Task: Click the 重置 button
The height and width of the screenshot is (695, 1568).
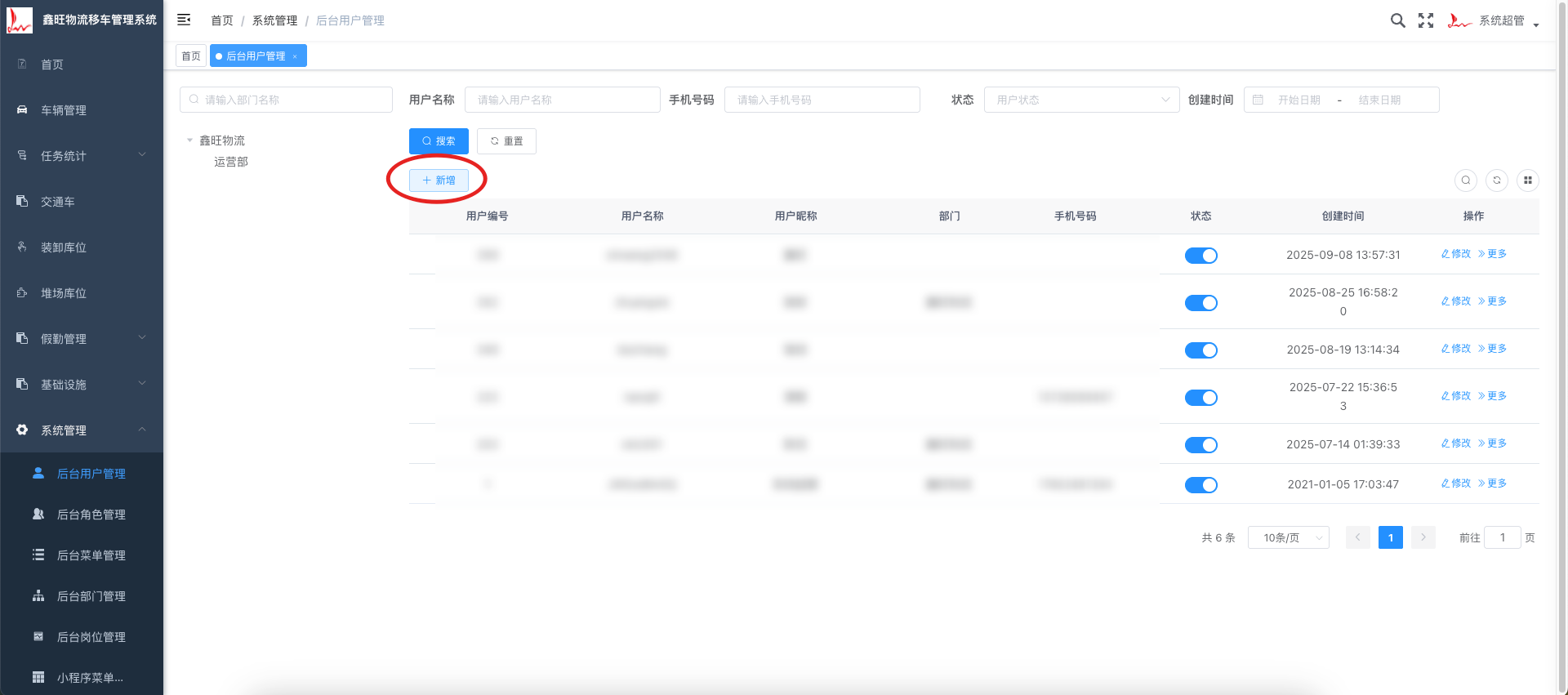Action: (506, 141)
